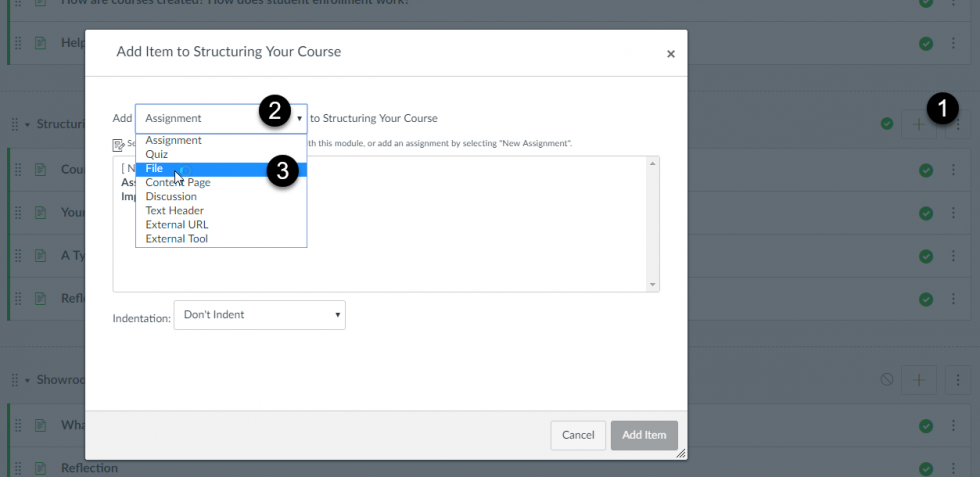Open the Showroom module options menu
980x477 pixels.
click(958, 379)
